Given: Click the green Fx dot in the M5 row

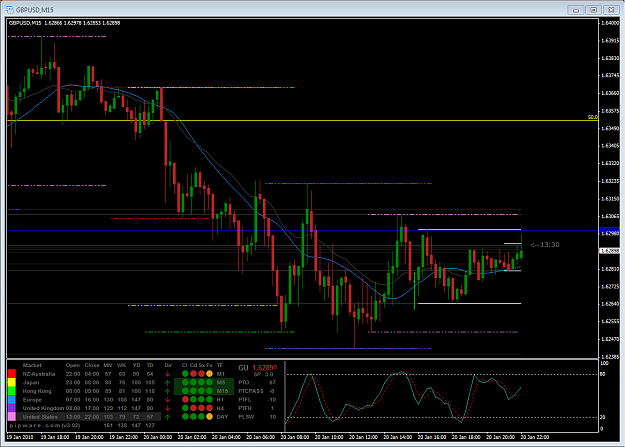Looking at the screenshot, I should (x=209, y=382).
